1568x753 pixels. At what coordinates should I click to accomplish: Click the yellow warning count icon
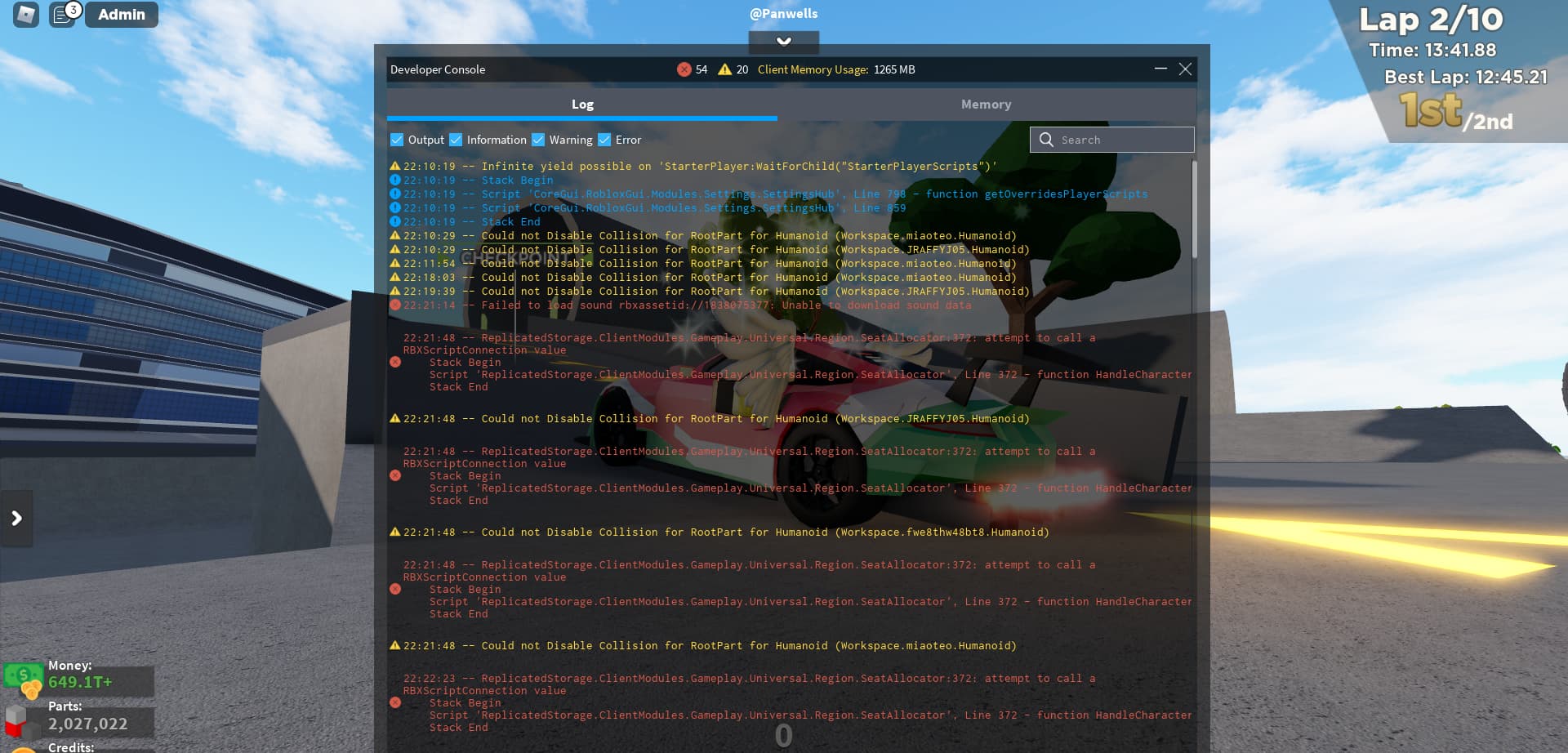pyautogui.click(x=724, y=69)
